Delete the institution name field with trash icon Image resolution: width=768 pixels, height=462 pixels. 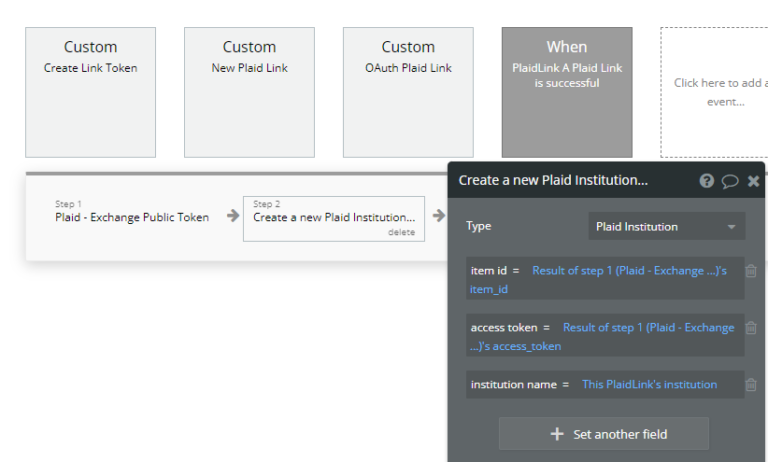coord(751,385)
